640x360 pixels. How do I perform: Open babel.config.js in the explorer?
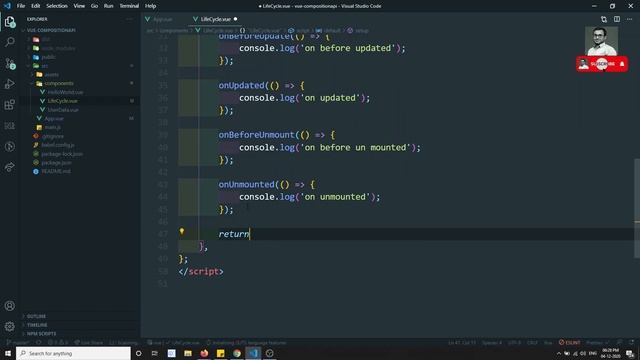coord(58,145)
